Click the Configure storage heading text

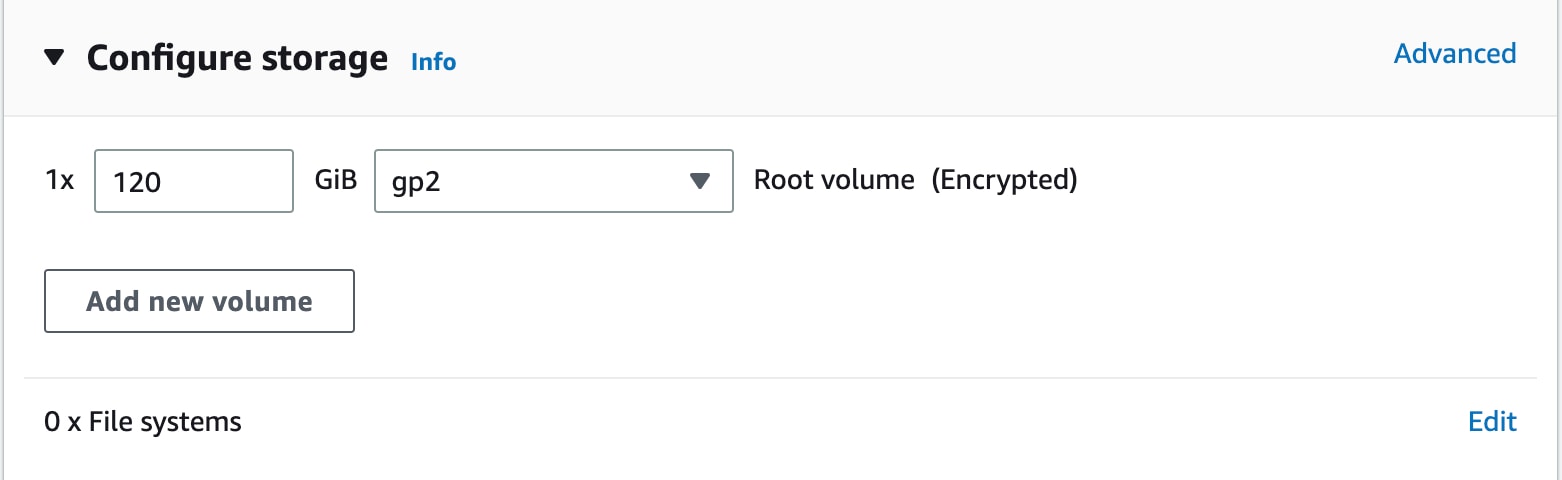coord(237,58)
